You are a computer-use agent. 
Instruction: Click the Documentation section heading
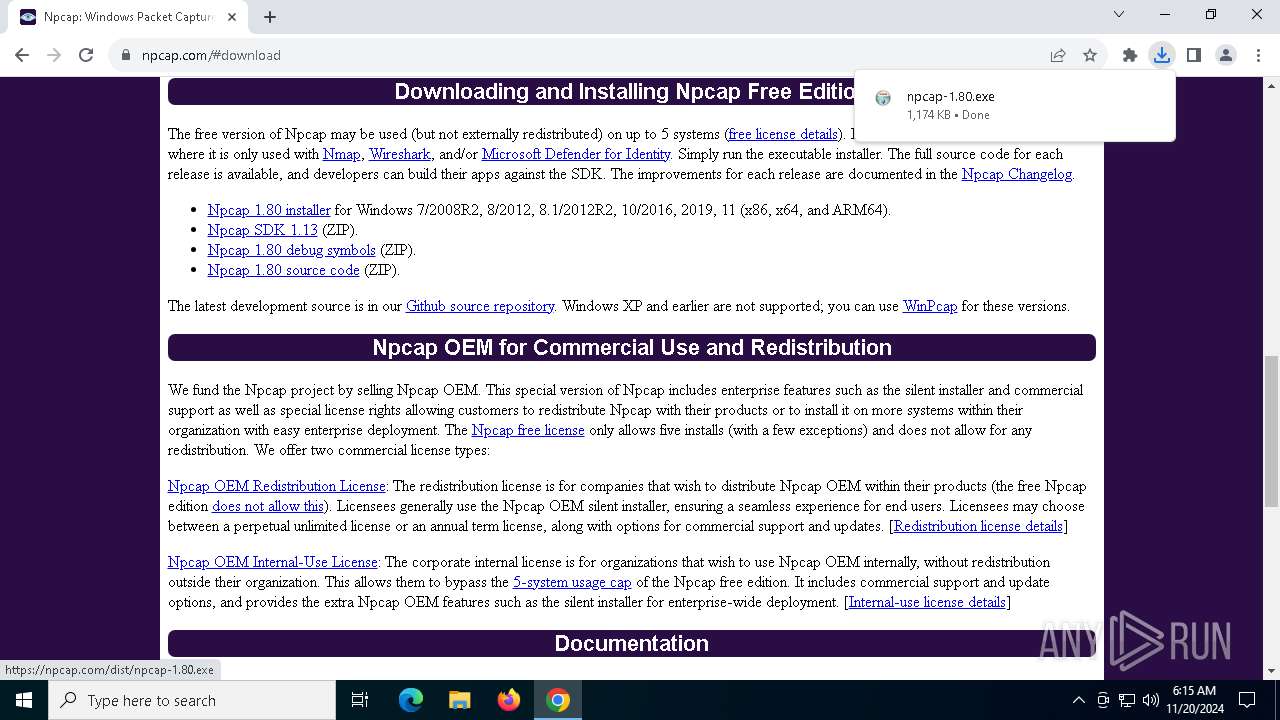(632, 643)
